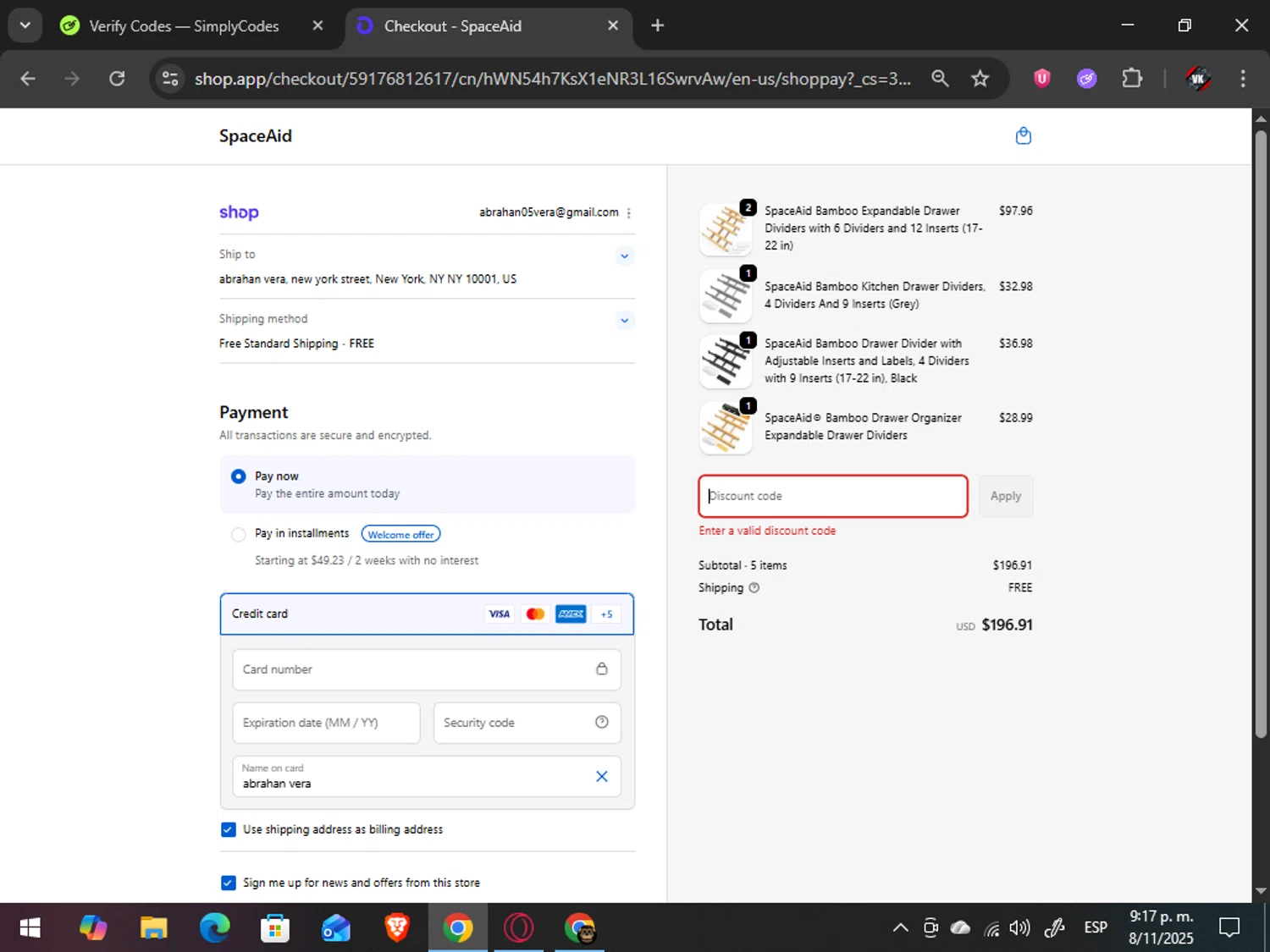This screenshot has width=1270, height=952.
Task: Open the Extensions puzzle menu
Action: point(1132,79)
